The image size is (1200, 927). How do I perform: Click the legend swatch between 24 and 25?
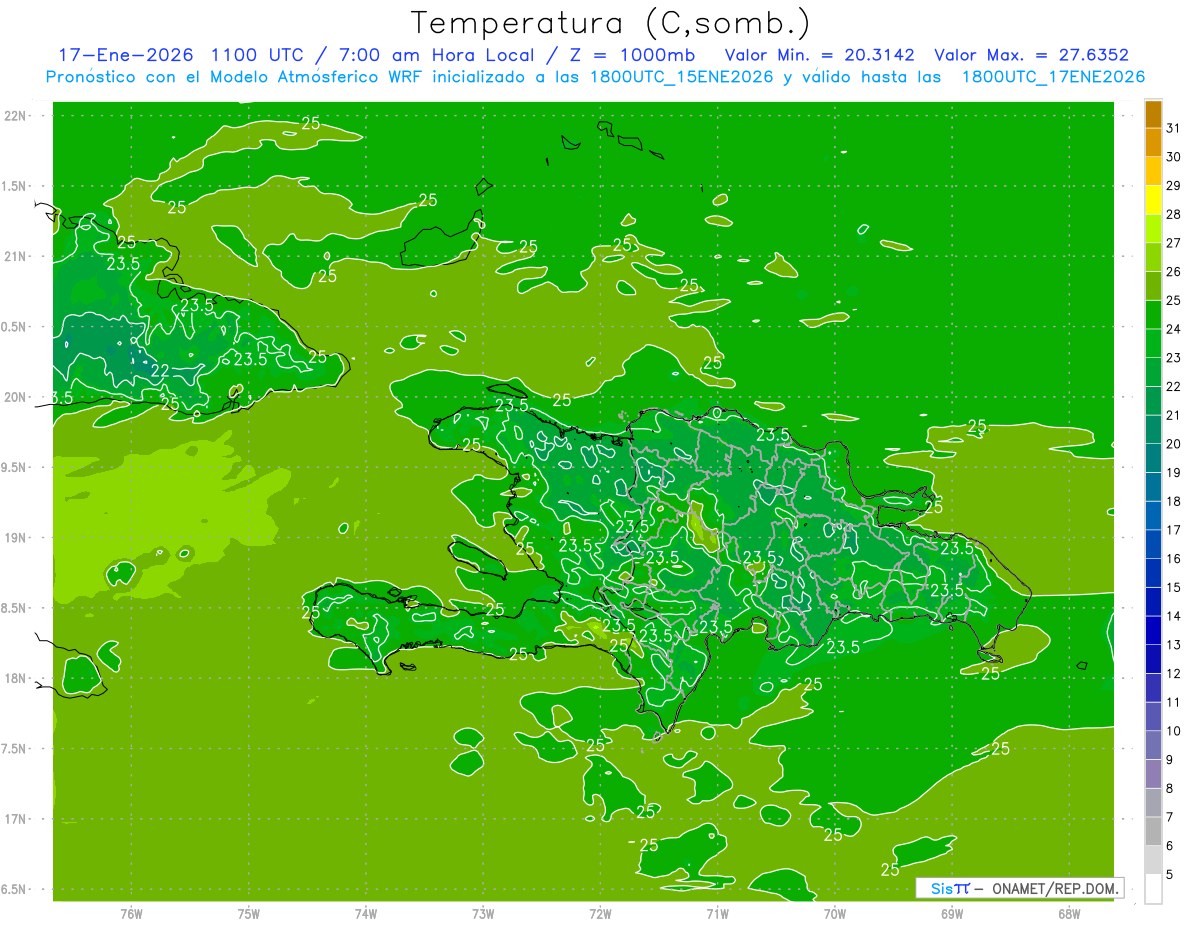[x=1153, y=314]
